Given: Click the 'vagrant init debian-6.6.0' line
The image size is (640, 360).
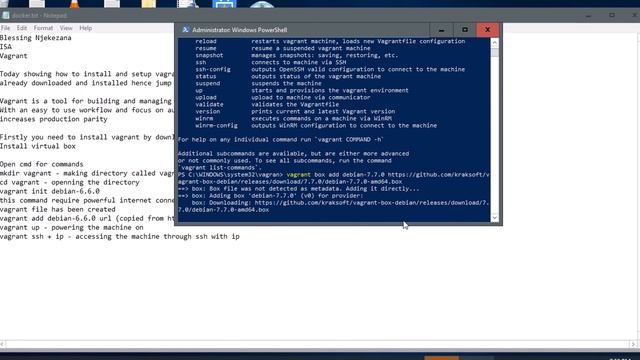Looking at the screenshot, I should (x=50, y=191).
